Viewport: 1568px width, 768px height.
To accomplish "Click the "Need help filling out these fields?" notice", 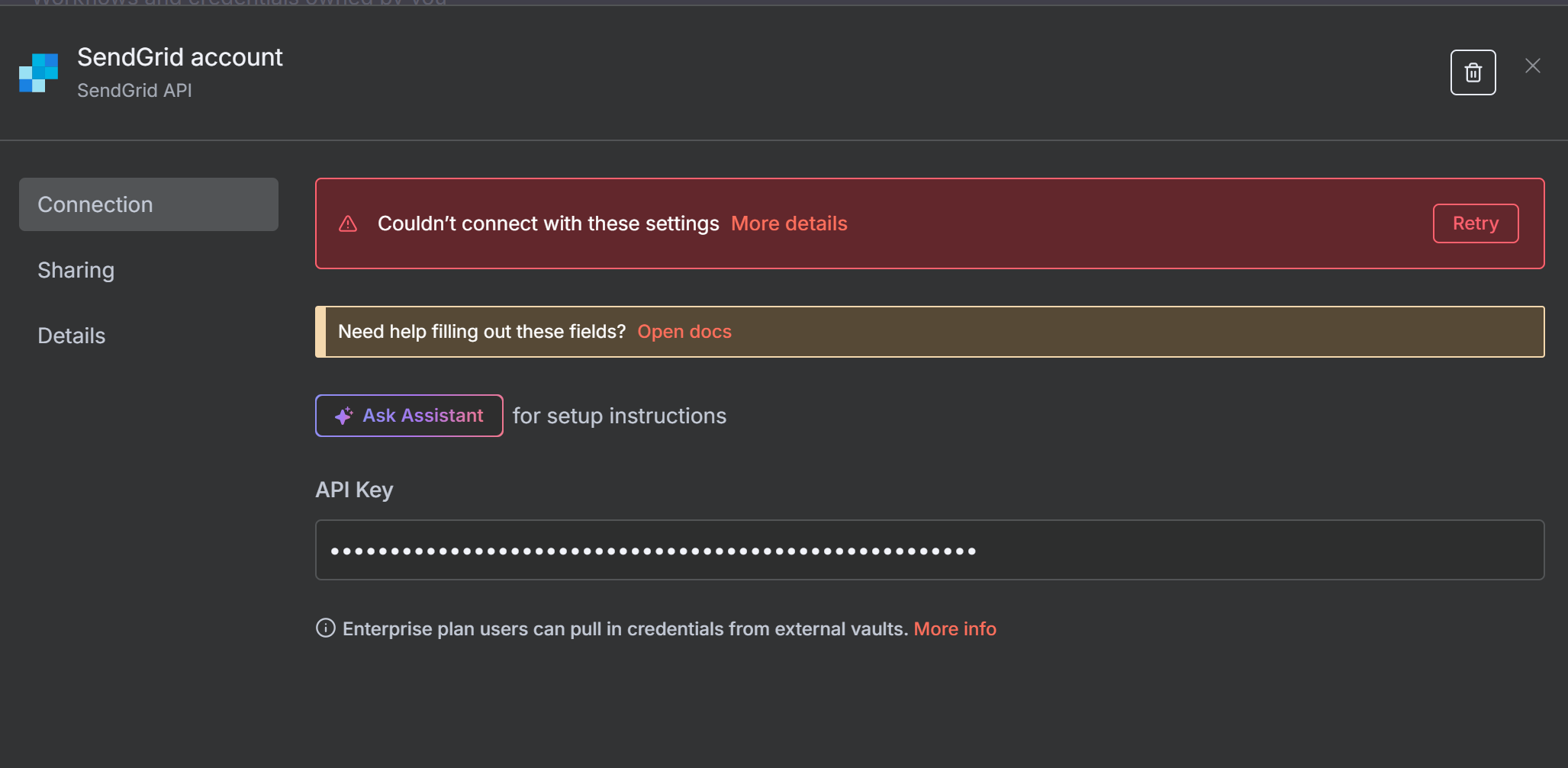I will pyautogui.click(x=481, y=332).
